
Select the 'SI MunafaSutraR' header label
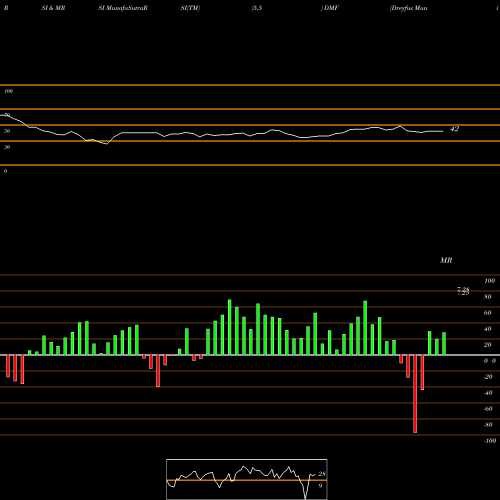pos(123,8)
